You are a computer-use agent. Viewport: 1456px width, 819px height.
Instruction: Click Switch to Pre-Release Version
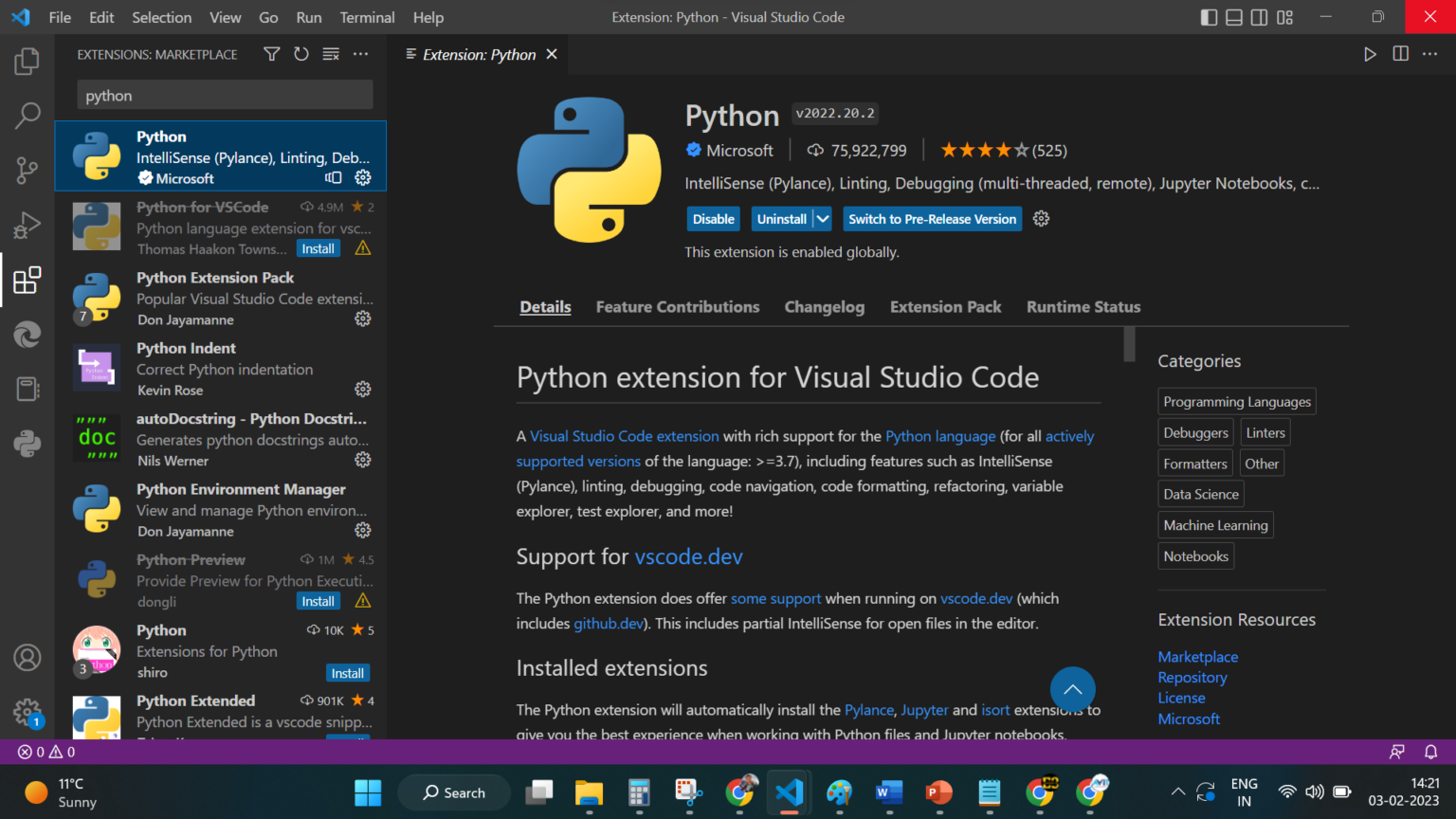[932, 218]
